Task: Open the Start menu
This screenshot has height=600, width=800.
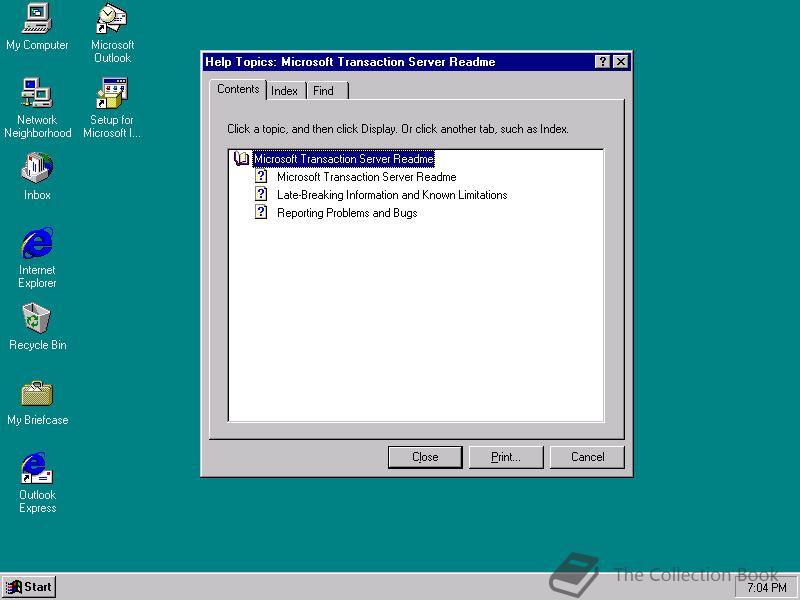Action: pos(29,587)
